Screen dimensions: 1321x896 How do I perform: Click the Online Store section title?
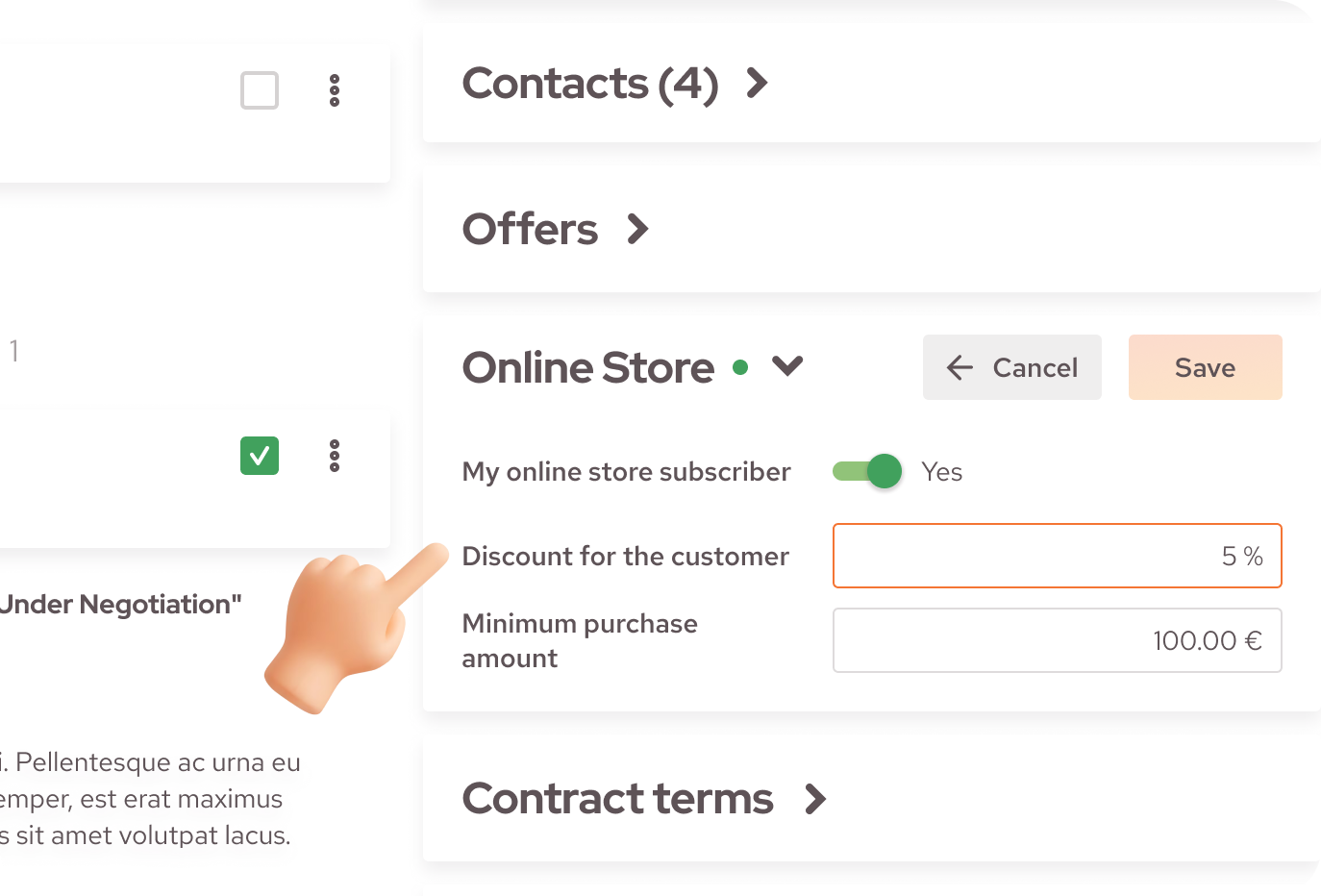(587, 366)
